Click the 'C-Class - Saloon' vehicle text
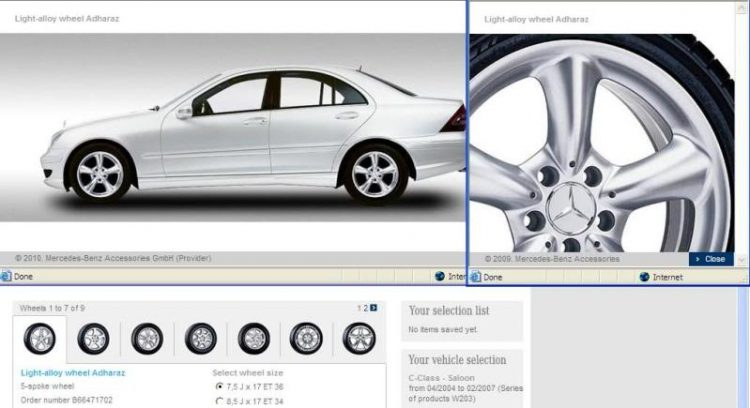The image size is (750, 408). click(x=441, y=378)
